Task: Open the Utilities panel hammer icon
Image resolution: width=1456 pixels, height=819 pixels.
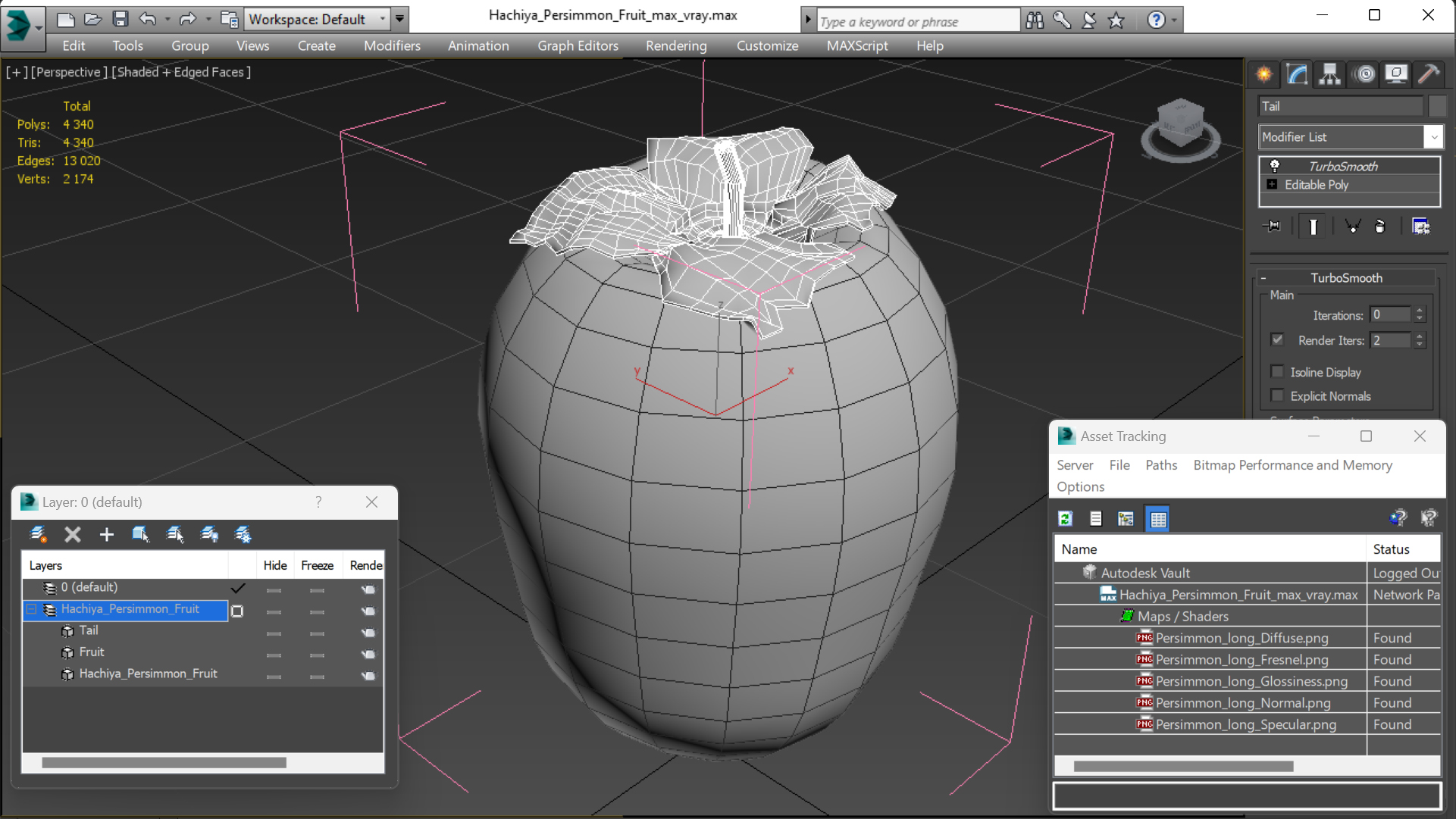Action: tap(1428, 73)
